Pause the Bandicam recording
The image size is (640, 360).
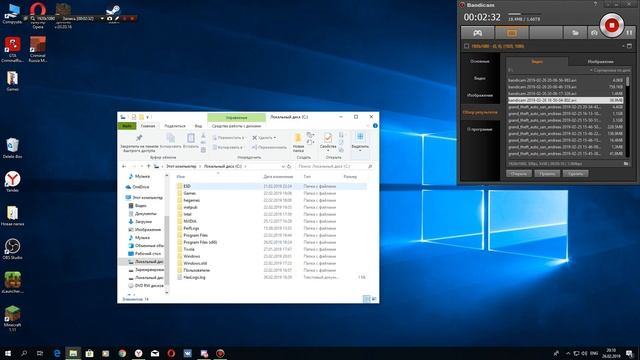point(629,33)
